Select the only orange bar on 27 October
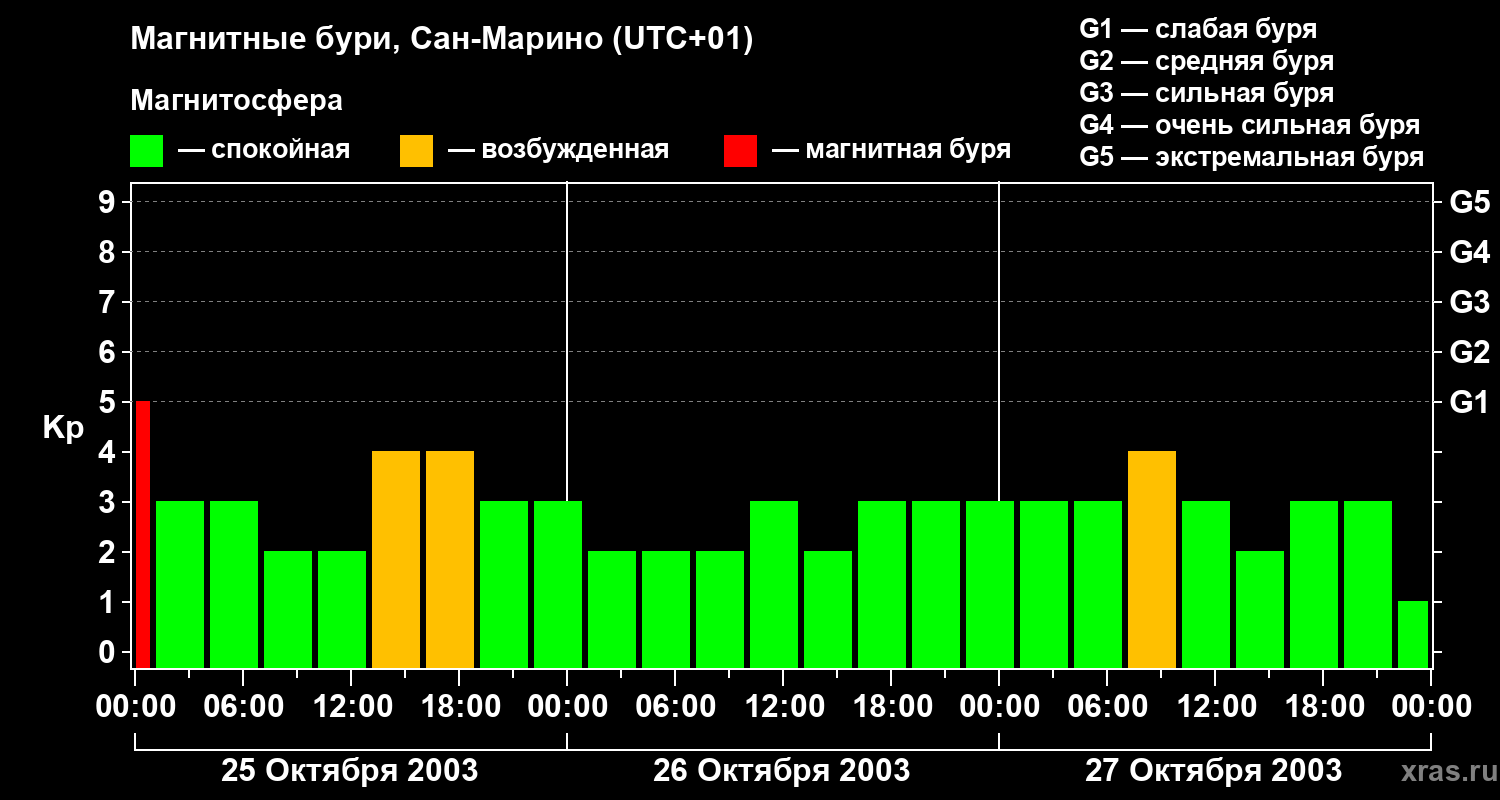The image size is (1500, 800). (x=1152, y=559)
